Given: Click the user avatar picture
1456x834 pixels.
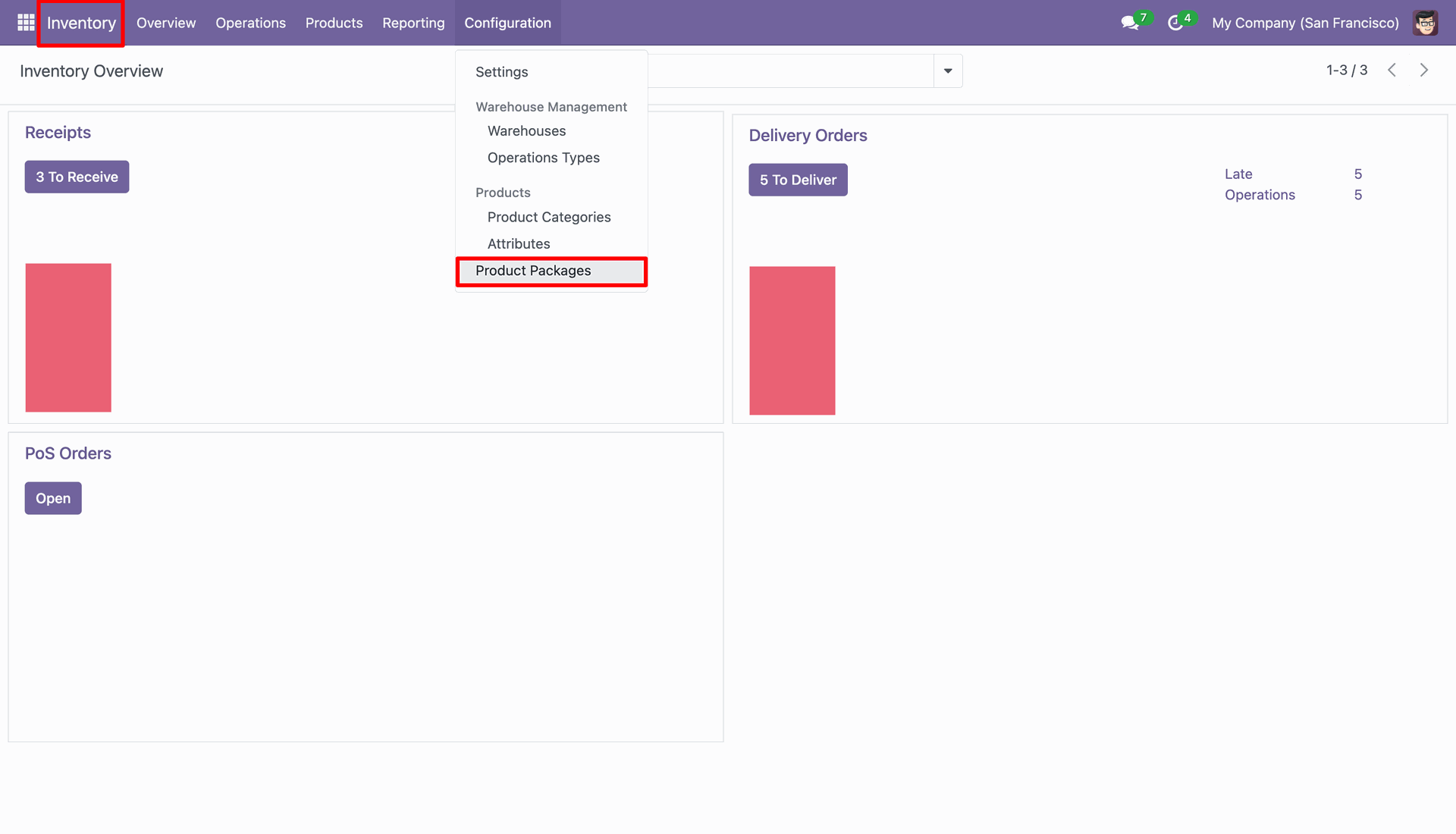Looking at the screenshot, I should [x=1426, y=23].
